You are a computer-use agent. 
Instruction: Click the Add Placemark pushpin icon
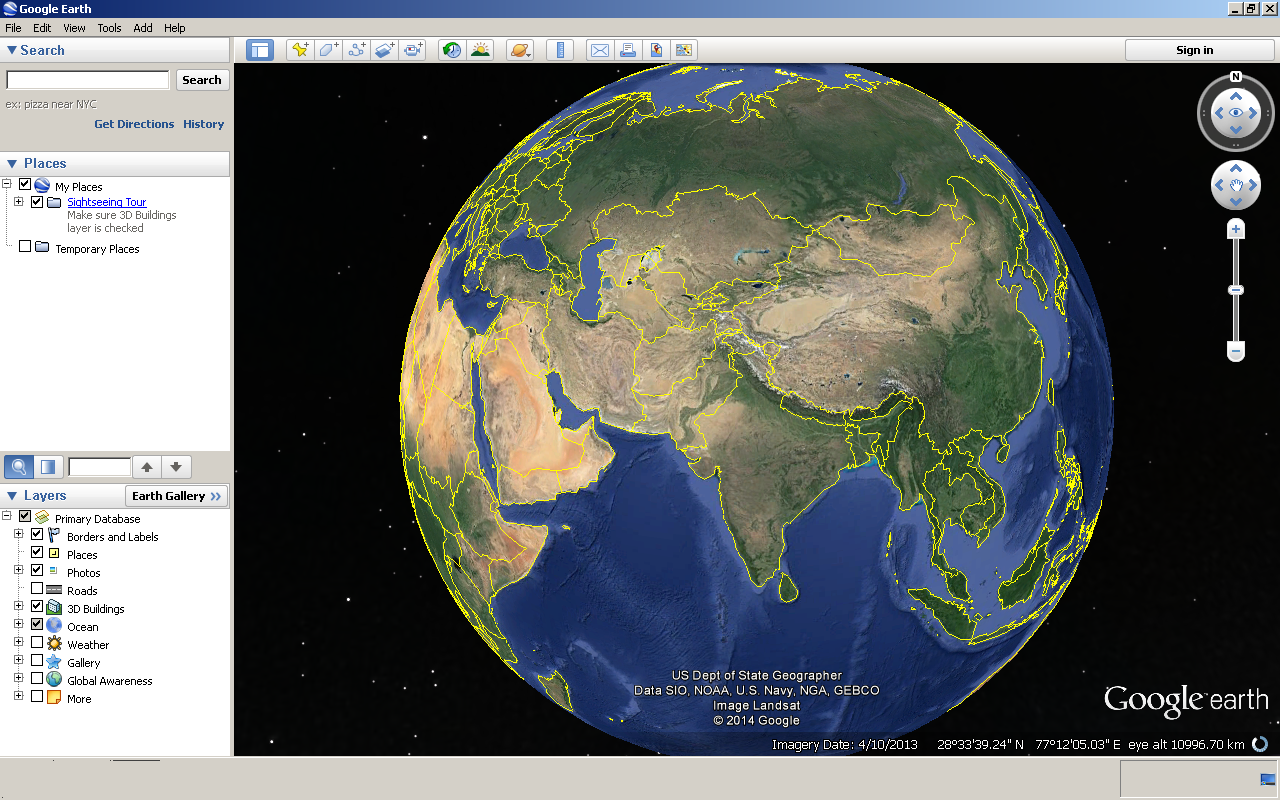pyautogui.click(x=299, y=50)
